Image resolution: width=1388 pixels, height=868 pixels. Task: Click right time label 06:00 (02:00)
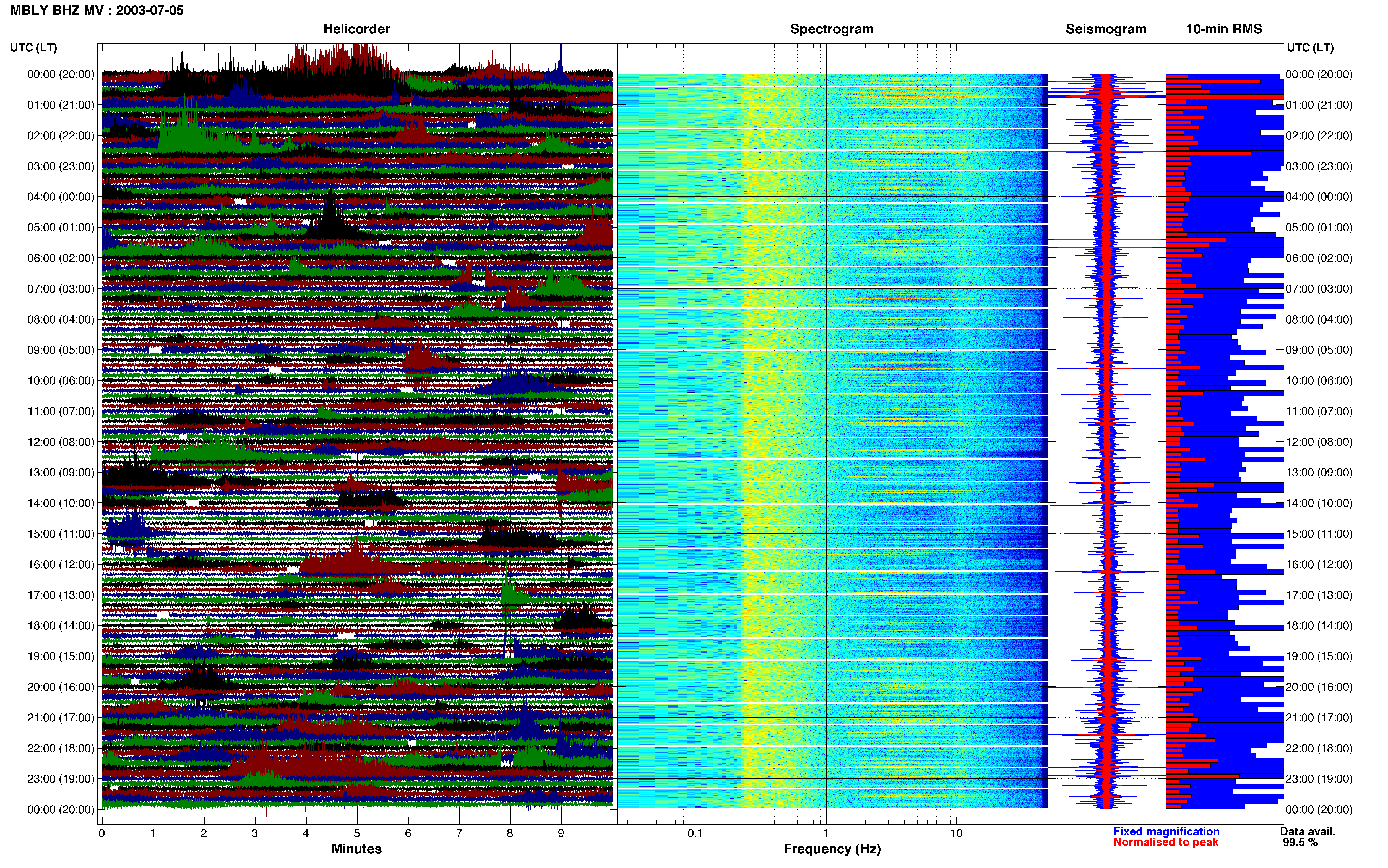(x=1319, y=258)
